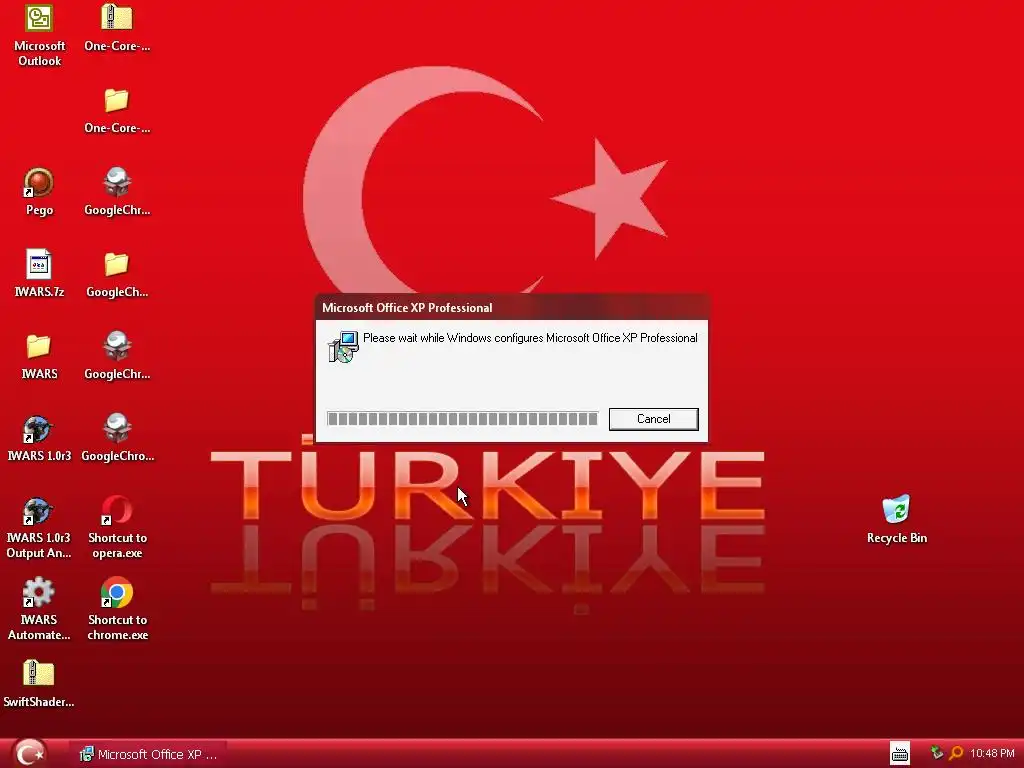Click the Microsoft Office XP Professional title bar

click(x=511, y=308)
